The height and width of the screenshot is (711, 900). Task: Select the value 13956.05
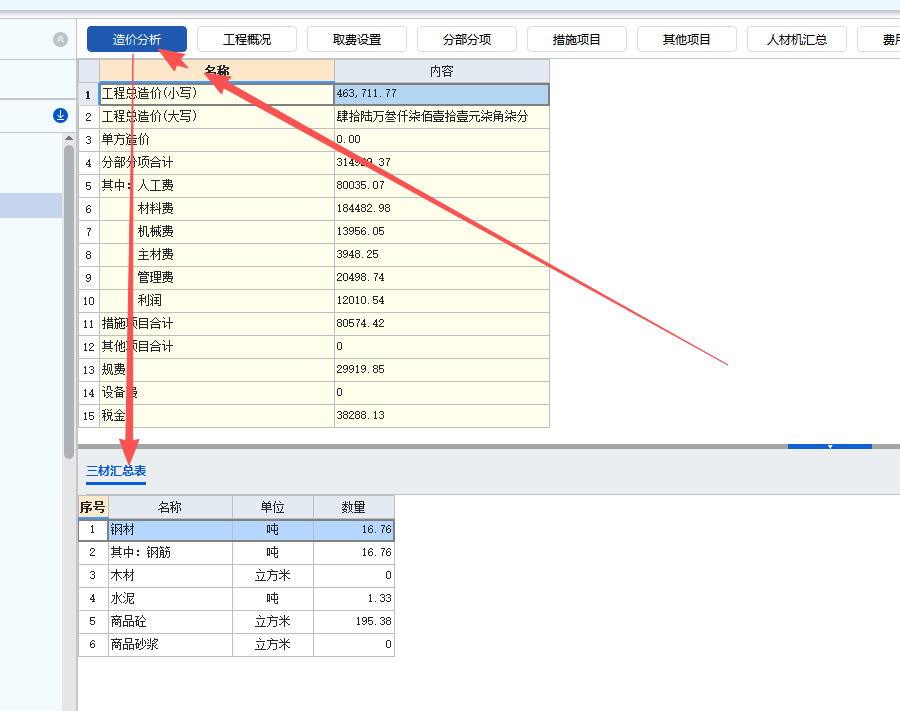coord(441,231)
